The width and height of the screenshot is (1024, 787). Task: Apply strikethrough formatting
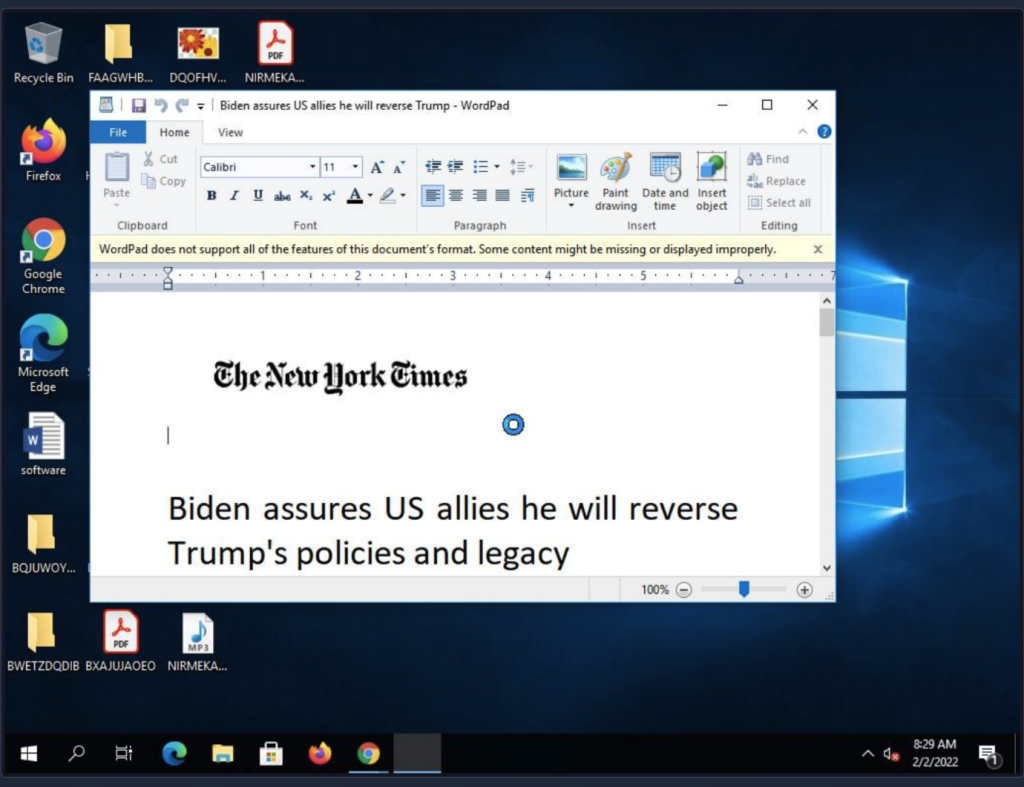[x=282, y=196]
